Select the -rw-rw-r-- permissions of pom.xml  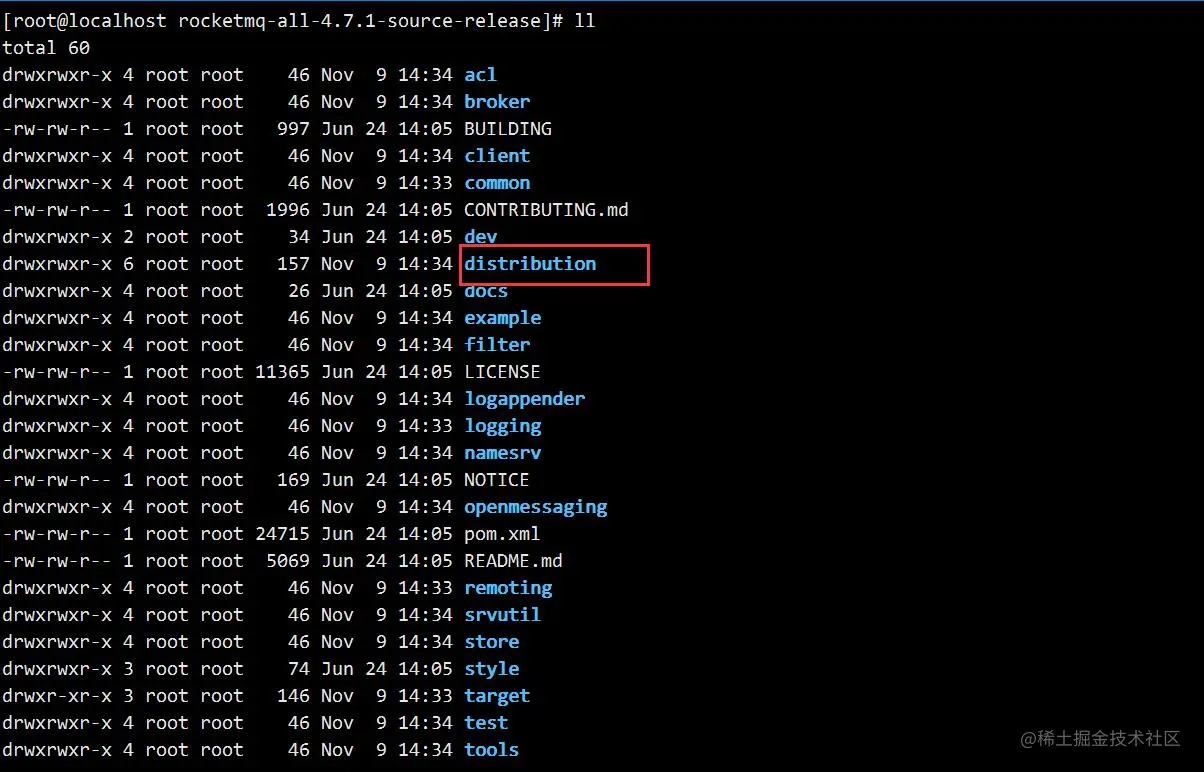pyautogui.click(x=57, y=534)
